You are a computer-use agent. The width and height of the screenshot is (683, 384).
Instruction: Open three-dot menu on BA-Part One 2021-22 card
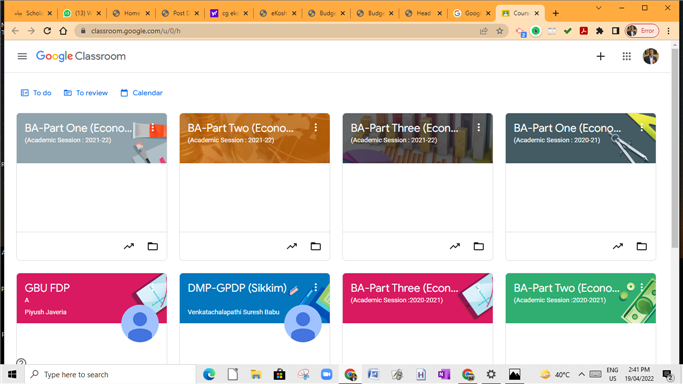[x=153, y=128]
